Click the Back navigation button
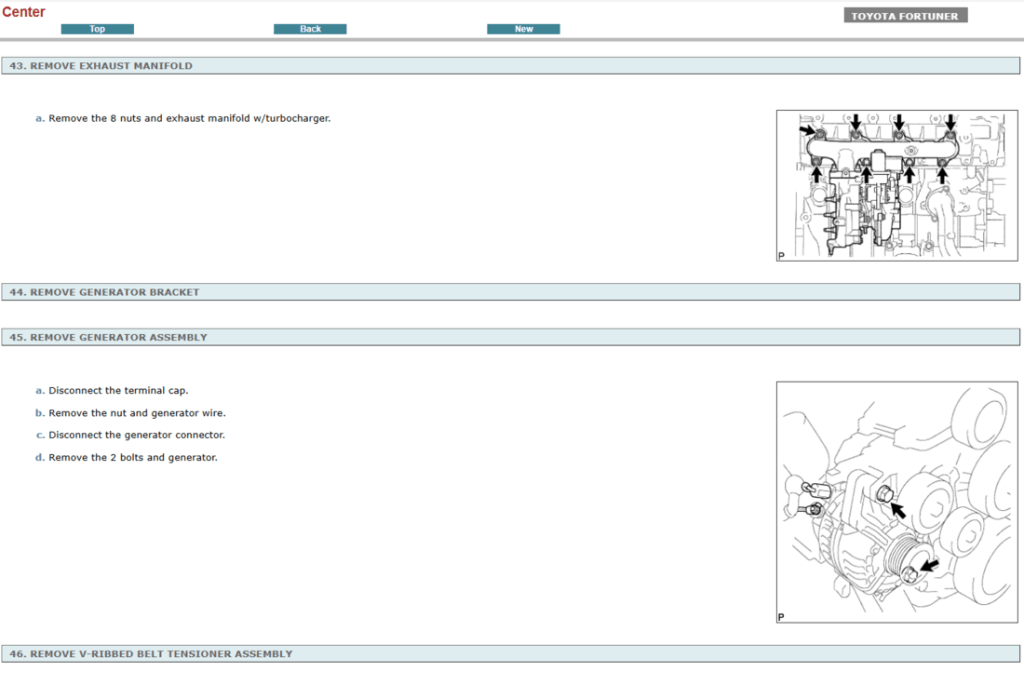 310,29
